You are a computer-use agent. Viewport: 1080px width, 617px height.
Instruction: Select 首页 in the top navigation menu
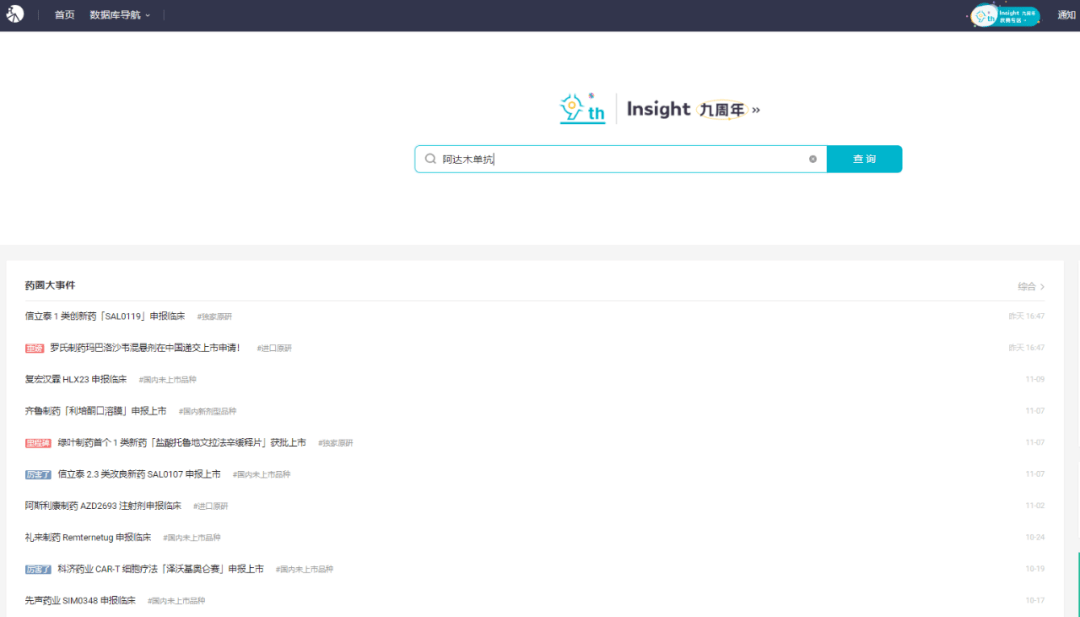click(64, 15)
